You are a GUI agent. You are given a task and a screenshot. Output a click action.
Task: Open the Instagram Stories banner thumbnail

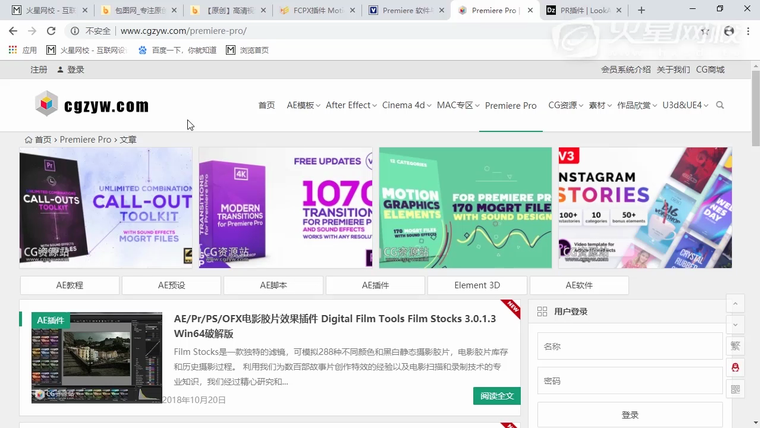point(644,207)
